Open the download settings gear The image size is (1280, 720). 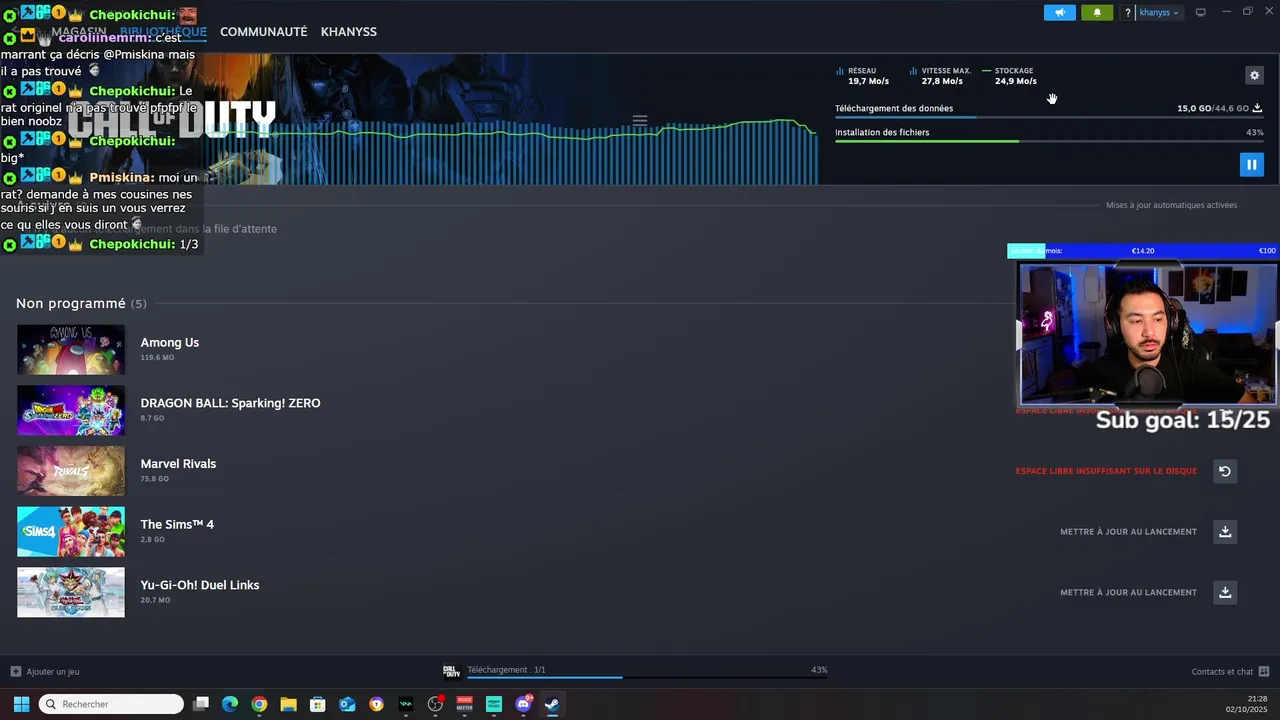(1254, 76)
